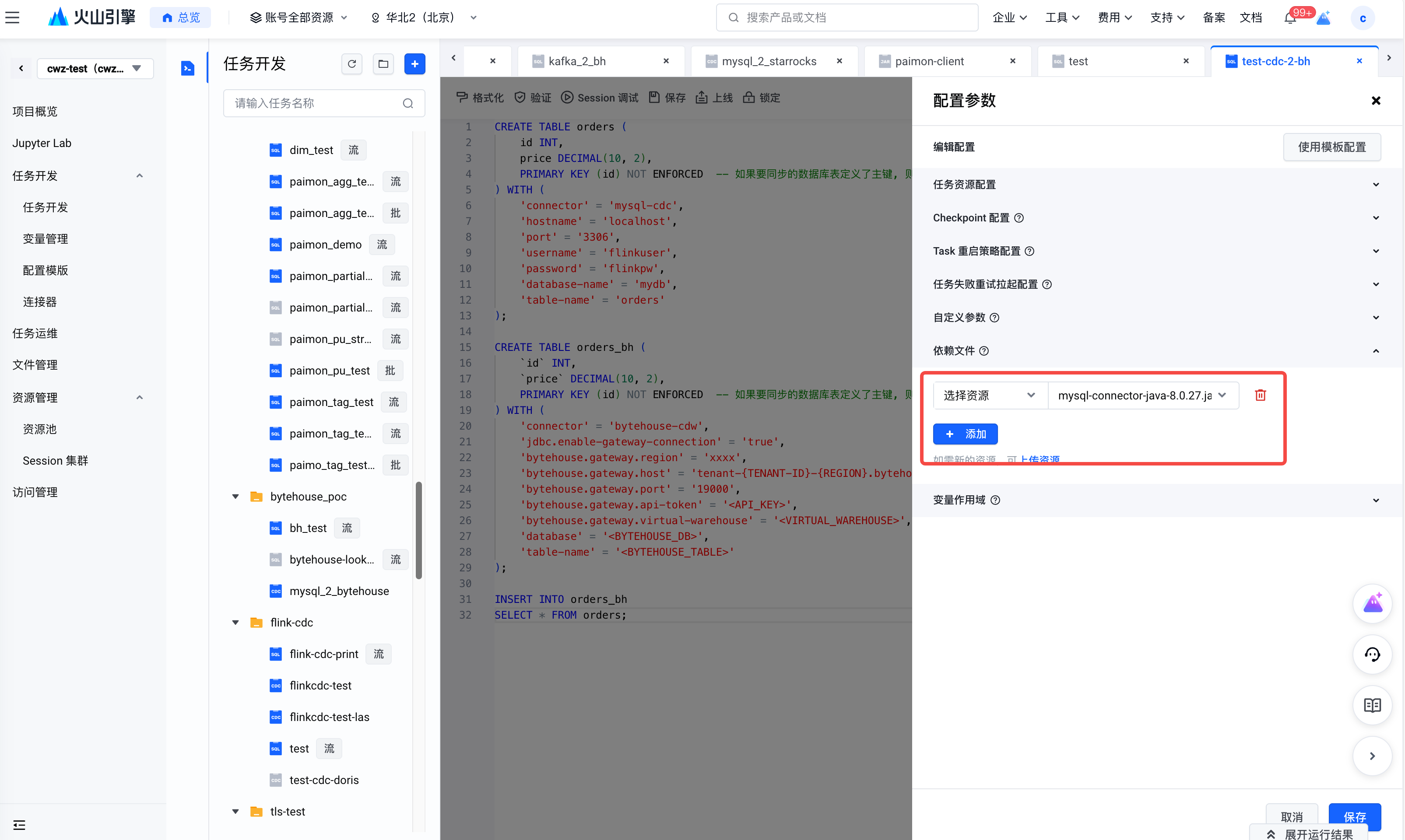Click the customer service headset floating icon
The image size is (1405, 840).
[x=1372, y=655]
